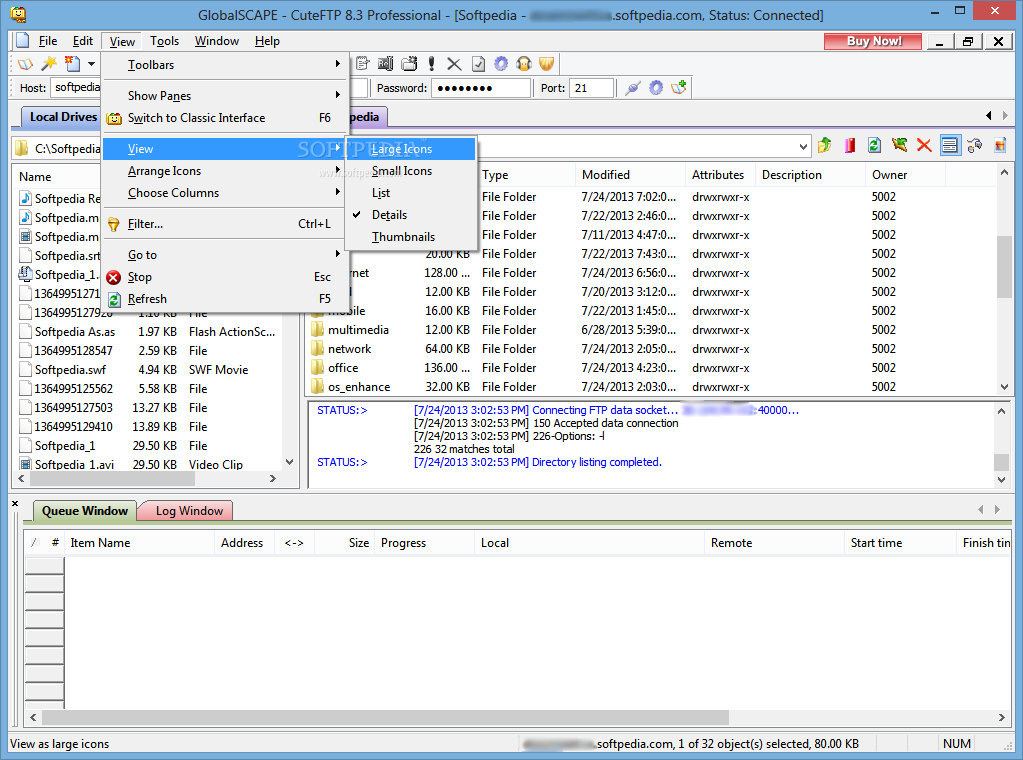
Task: Sort queue by Progress column header
Action: pos(424,543)
